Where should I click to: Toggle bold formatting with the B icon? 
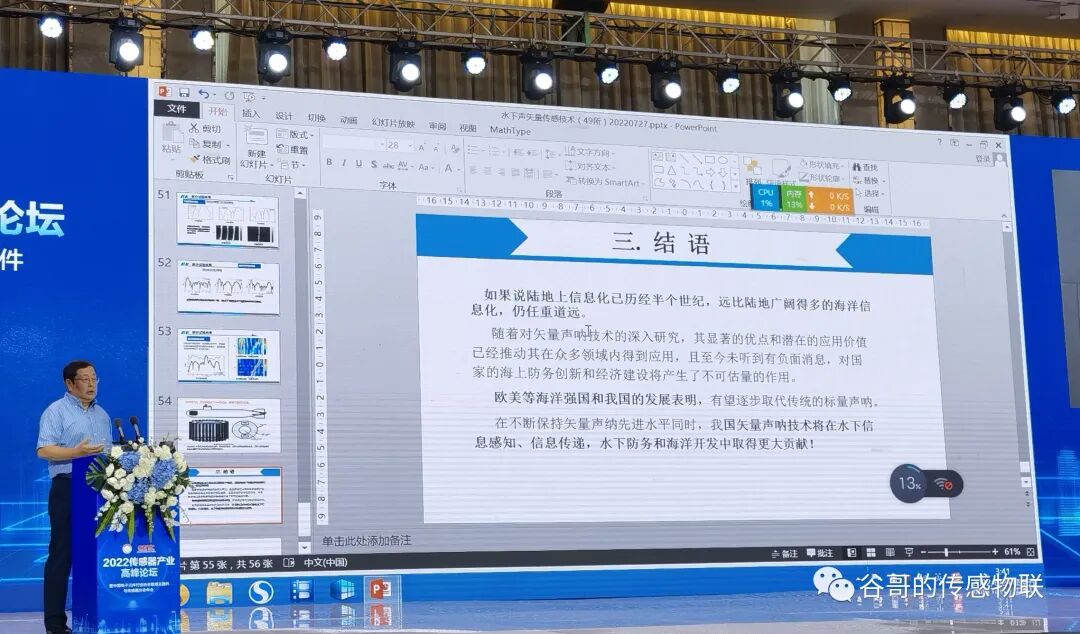[x=329, y=162]
